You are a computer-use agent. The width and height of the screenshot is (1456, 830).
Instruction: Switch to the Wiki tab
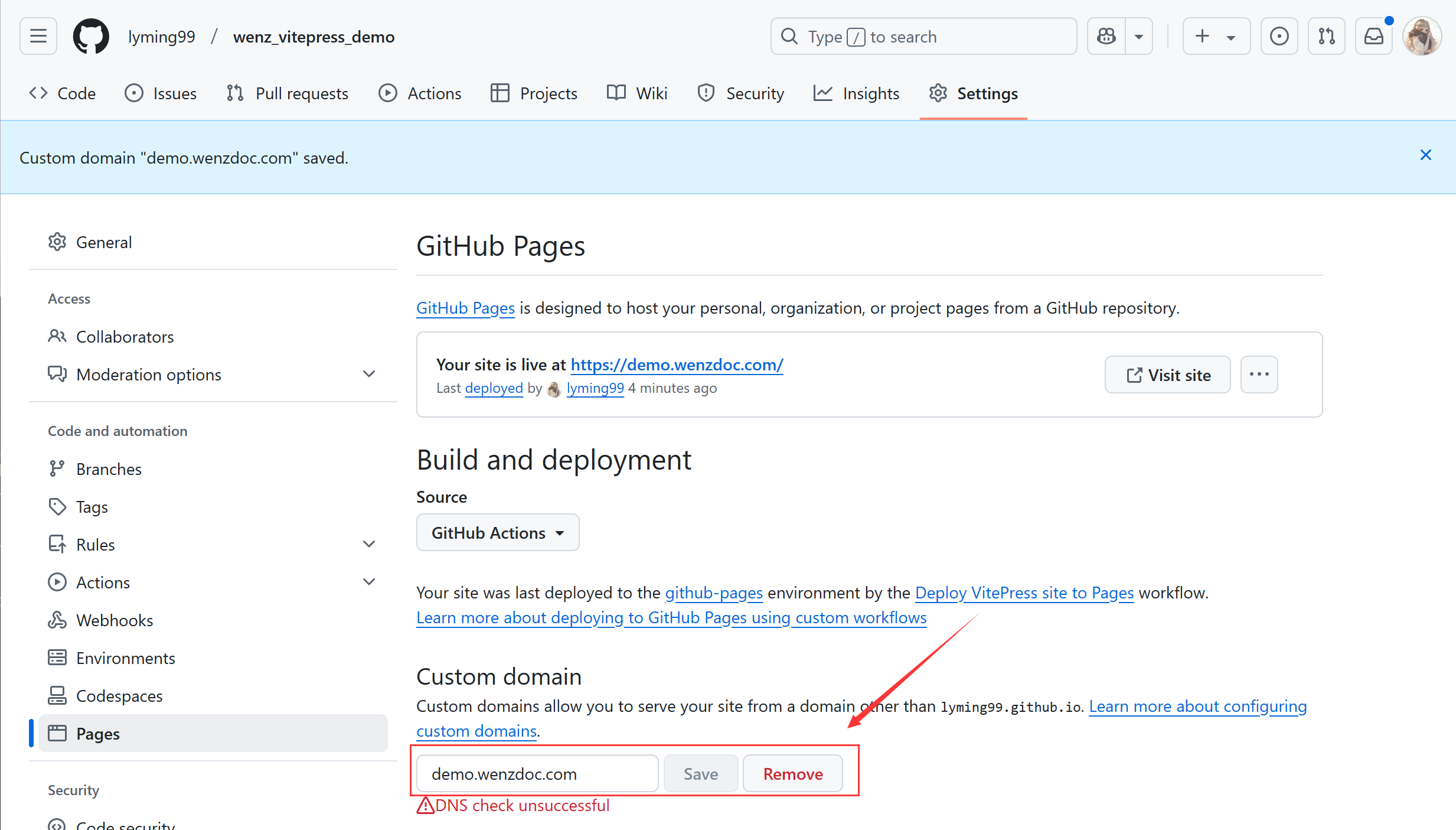[637, 93]
